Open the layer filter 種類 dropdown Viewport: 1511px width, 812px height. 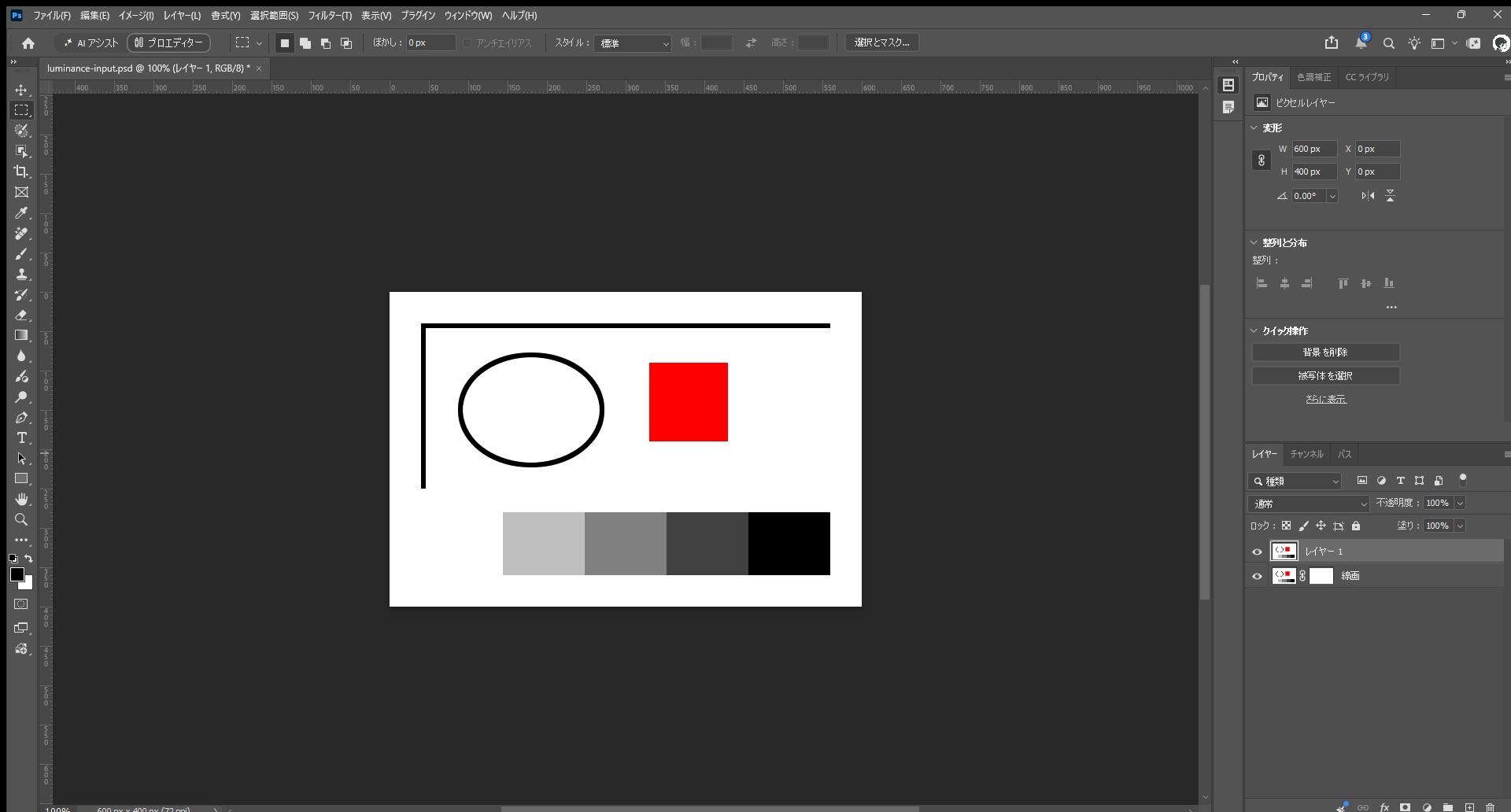click(1295, 481)
